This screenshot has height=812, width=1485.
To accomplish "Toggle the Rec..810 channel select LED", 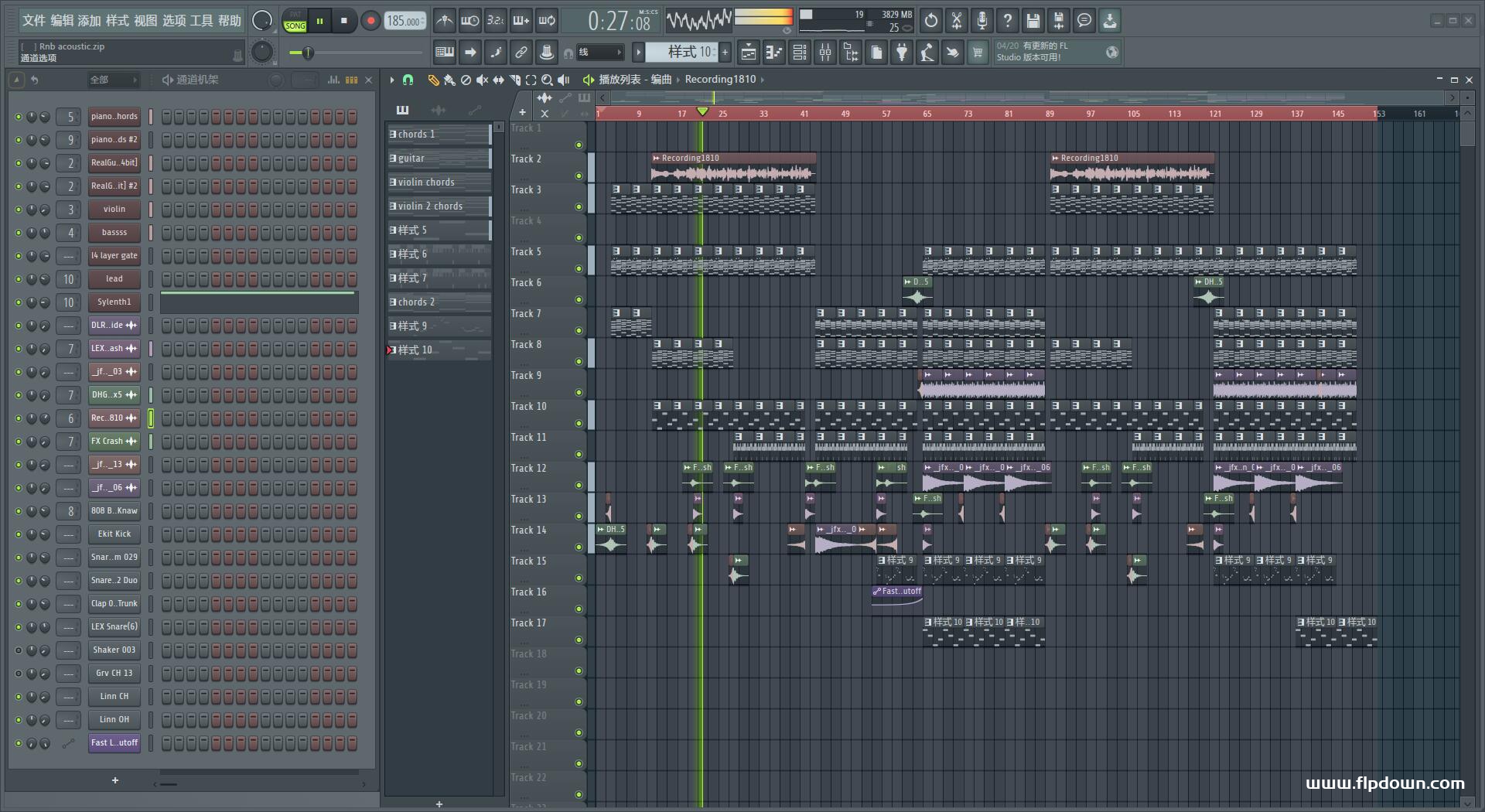I will (151, 418).
